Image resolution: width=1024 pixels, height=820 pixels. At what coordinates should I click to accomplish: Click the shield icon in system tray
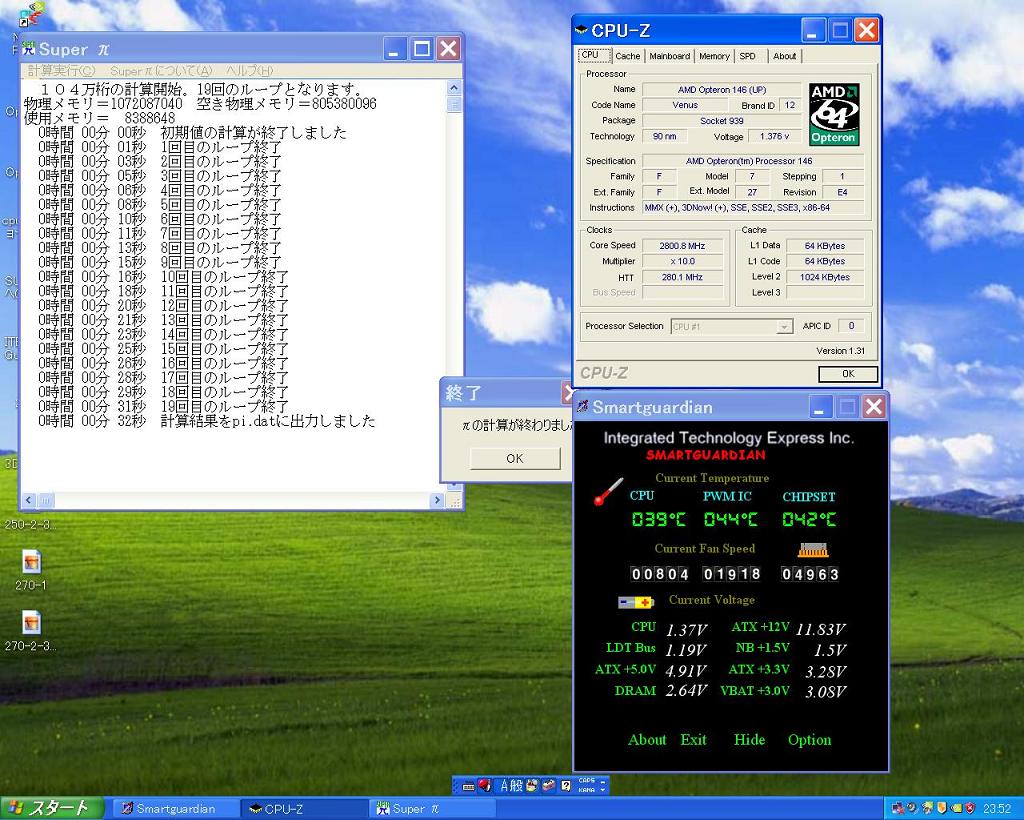[x=941, y=808]
